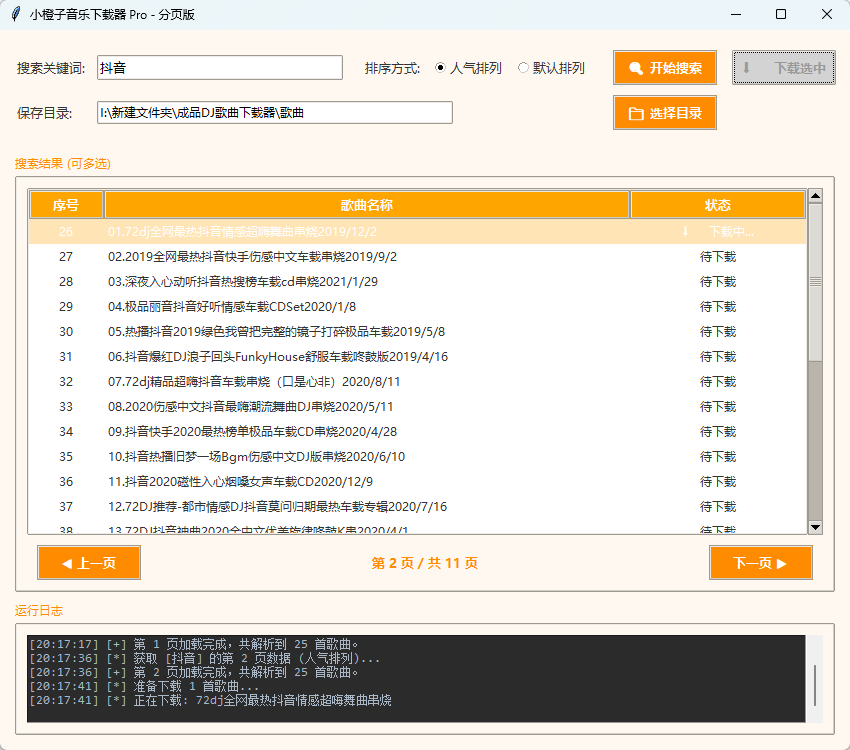Screen dimensions: 850x750
Task: Go to next page with 下一页
Action: 761,562
